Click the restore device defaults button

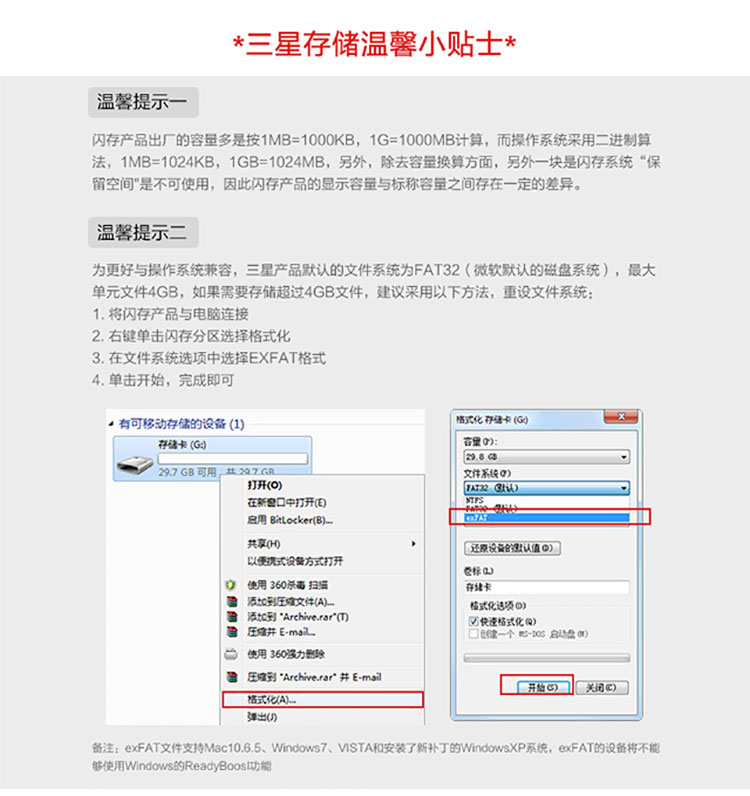[512, 548]
